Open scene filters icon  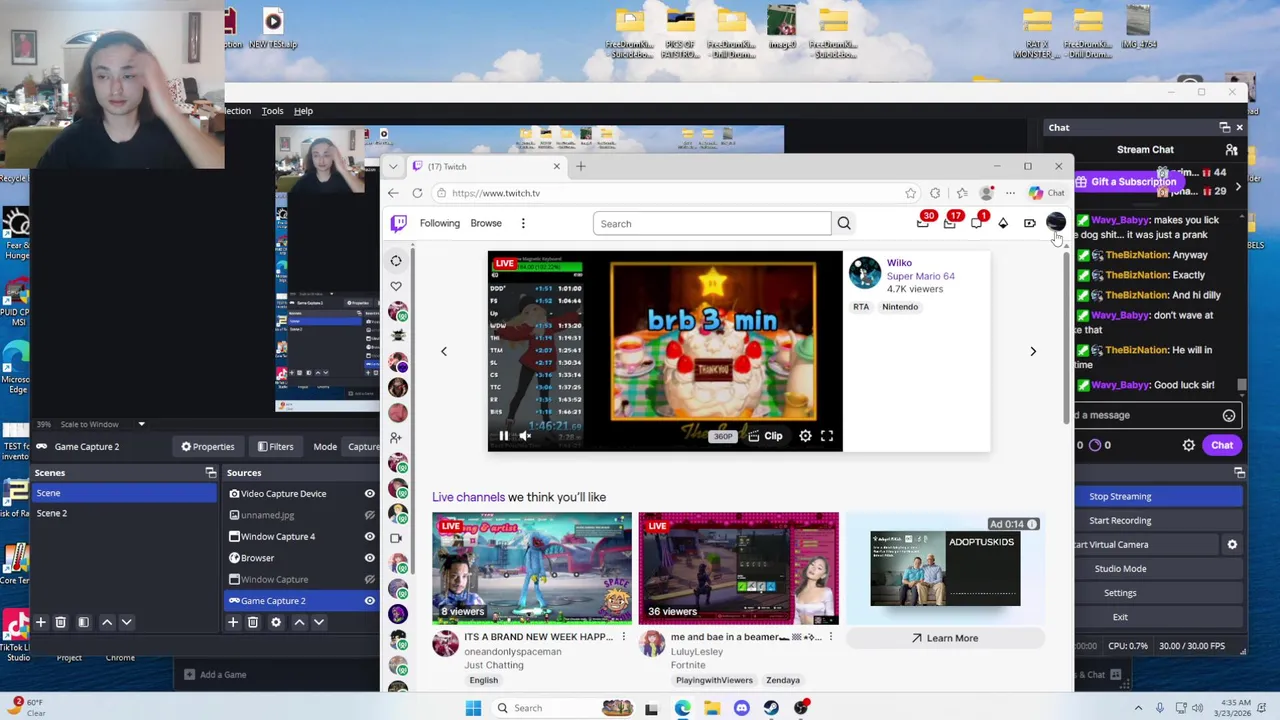[84, 622]
